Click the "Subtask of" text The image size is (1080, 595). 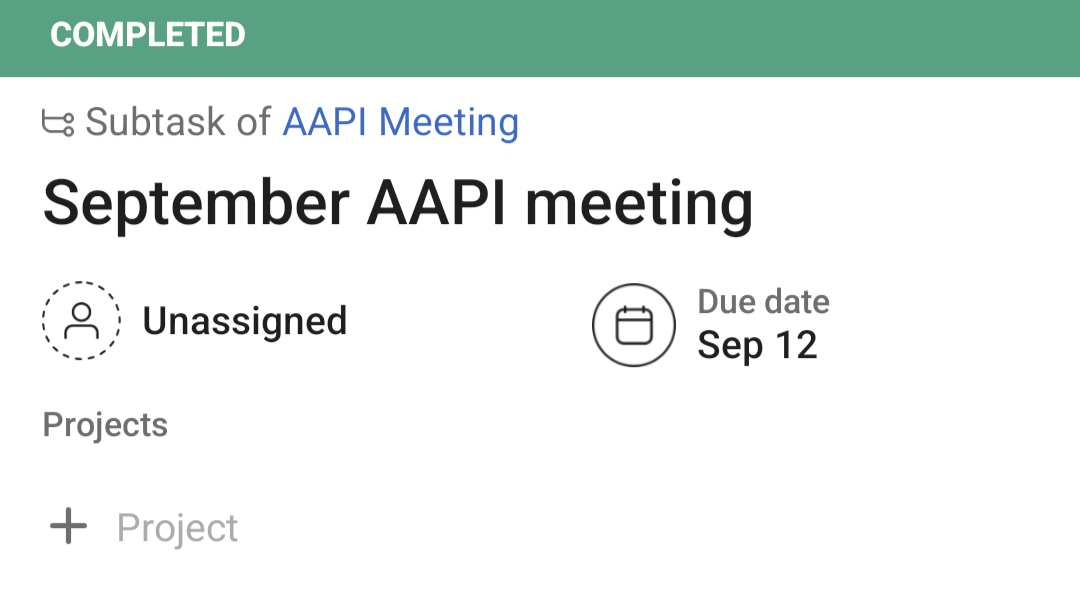(x=177, y=122)
